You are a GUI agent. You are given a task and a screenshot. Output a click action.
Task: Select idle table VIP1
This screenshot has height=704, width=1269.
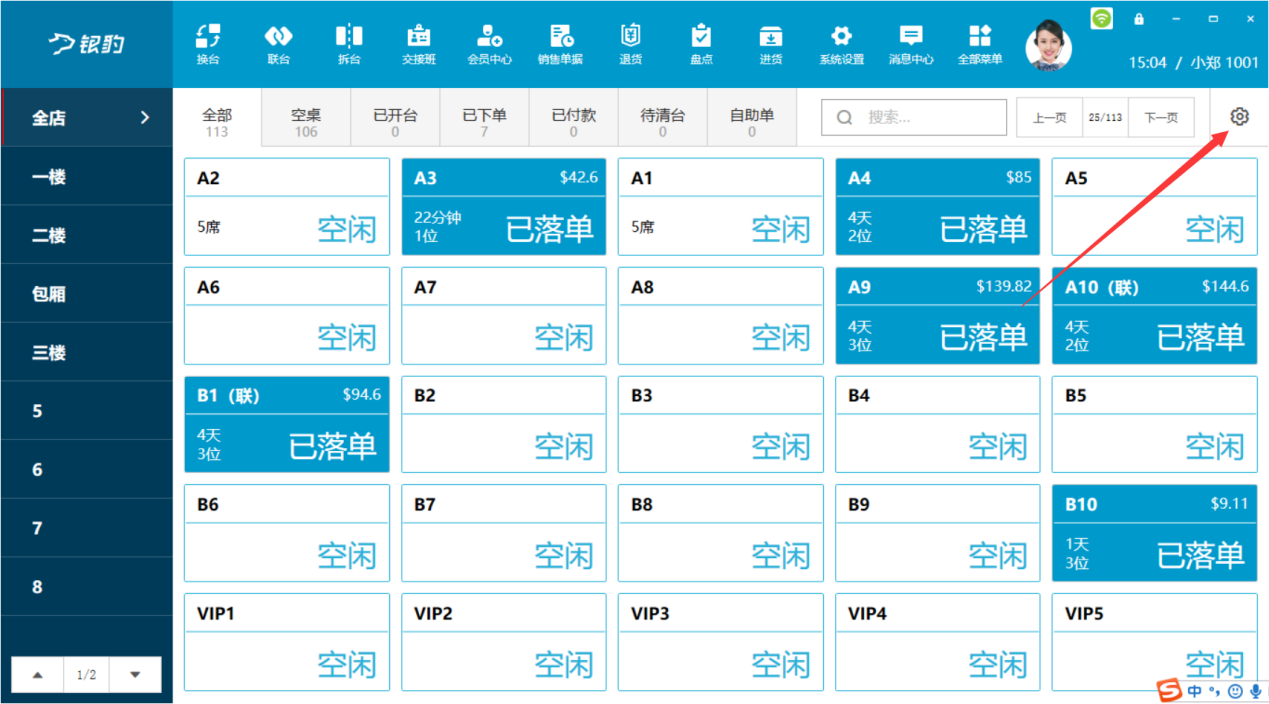tap(287, 642)
